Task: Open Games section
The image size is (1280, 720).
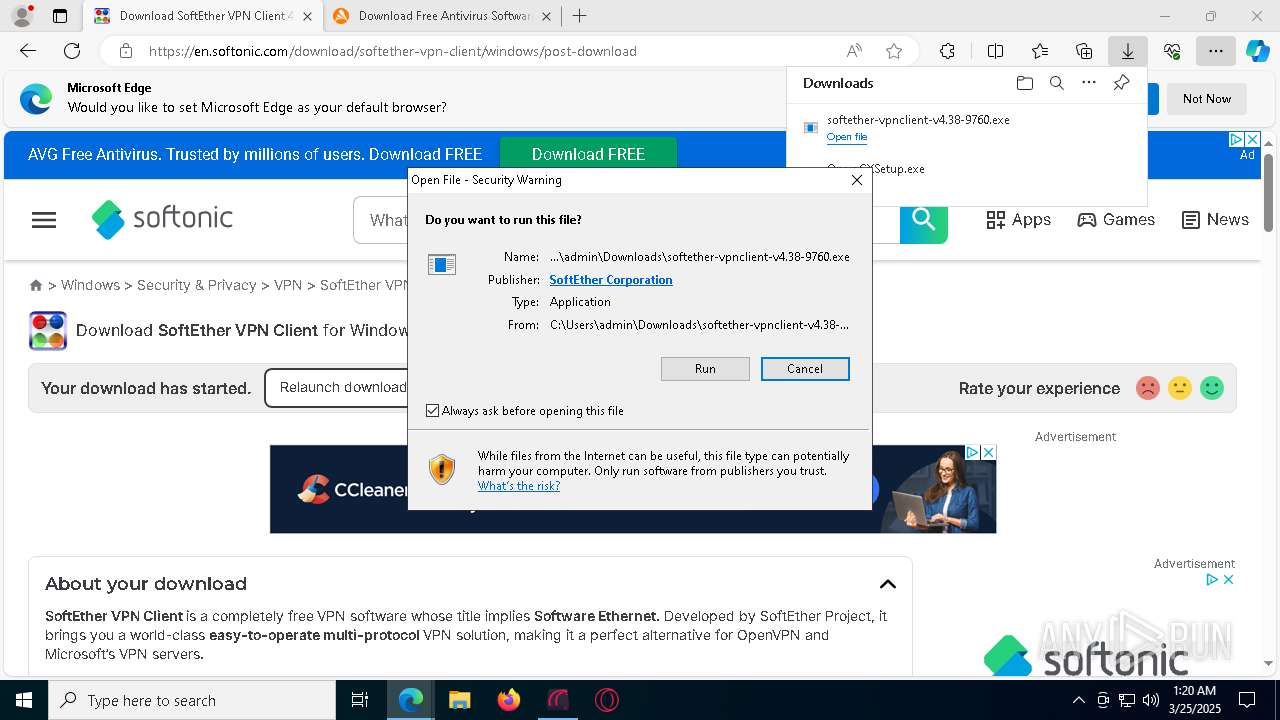Action: tap(1116, 220)
